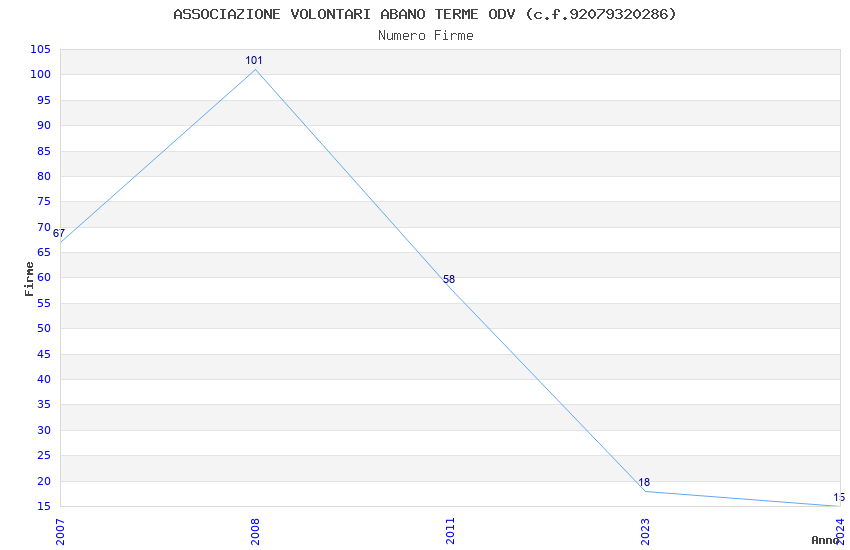Viewport: 850px width, 550px height.
Task: Click the y-axis value 60
Action: (x=43, y=277)
